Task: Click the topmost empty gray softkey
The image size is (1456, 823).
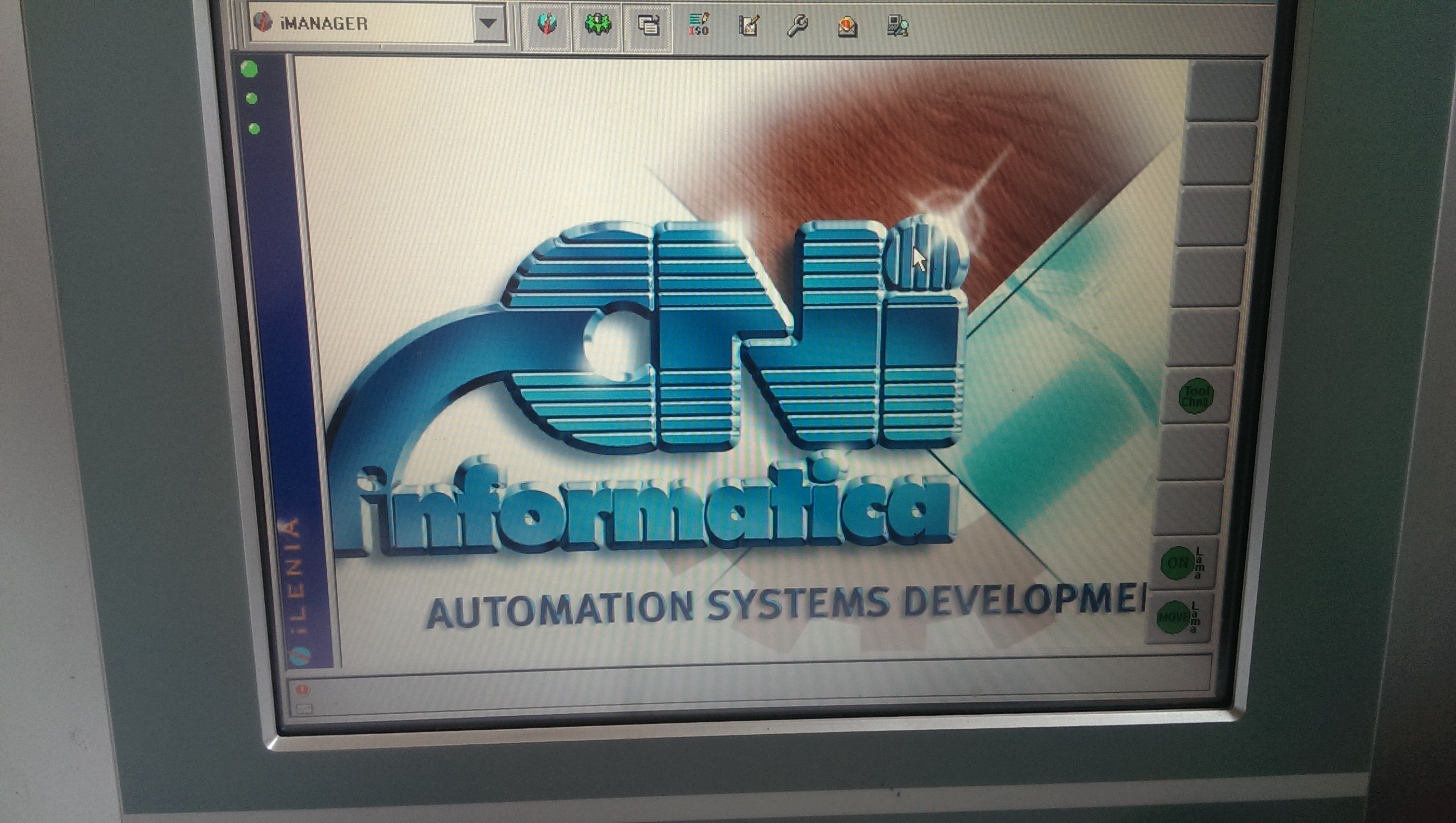Action: 1224,90
